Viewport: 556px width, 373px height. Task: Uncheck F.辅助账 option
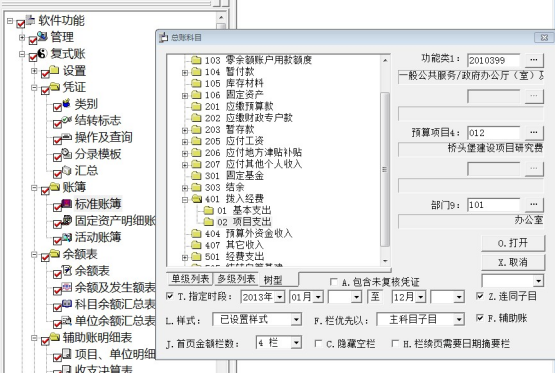tap(480, 318)
